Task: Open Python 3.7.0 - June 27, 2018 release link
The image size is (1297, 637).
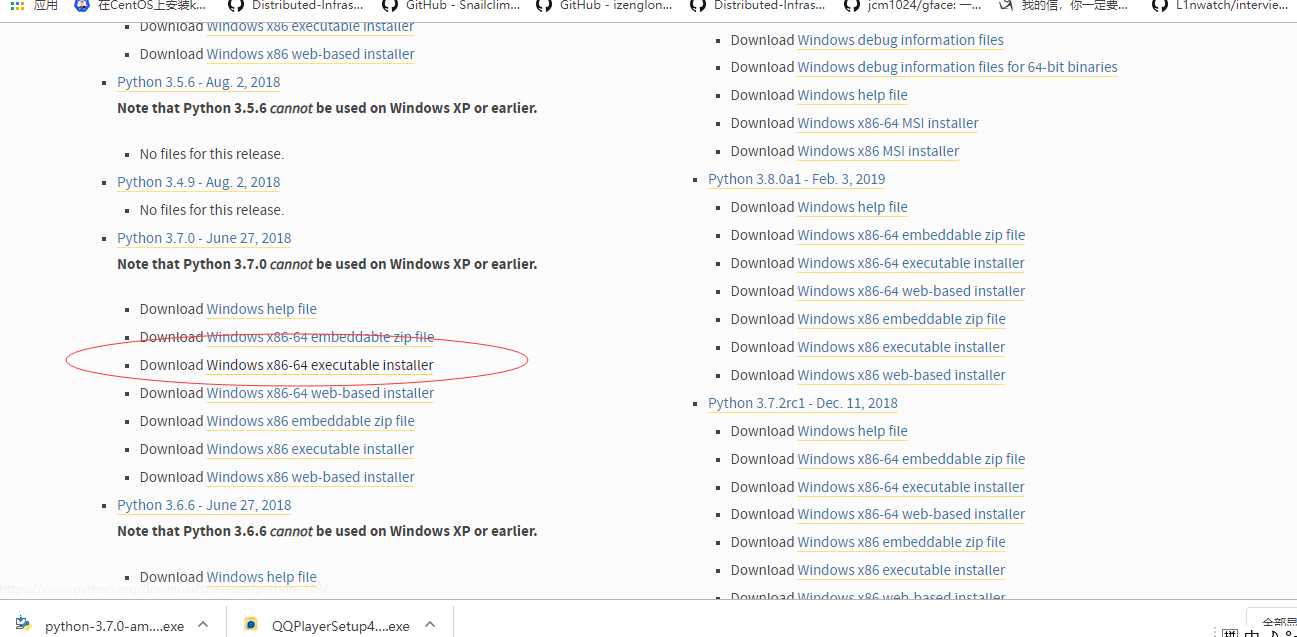Action: (x=204, y=238)
